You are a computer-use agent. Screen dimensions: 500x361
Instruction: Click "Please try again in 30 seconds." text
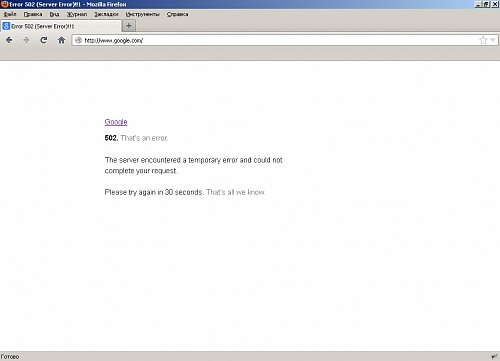154,192
